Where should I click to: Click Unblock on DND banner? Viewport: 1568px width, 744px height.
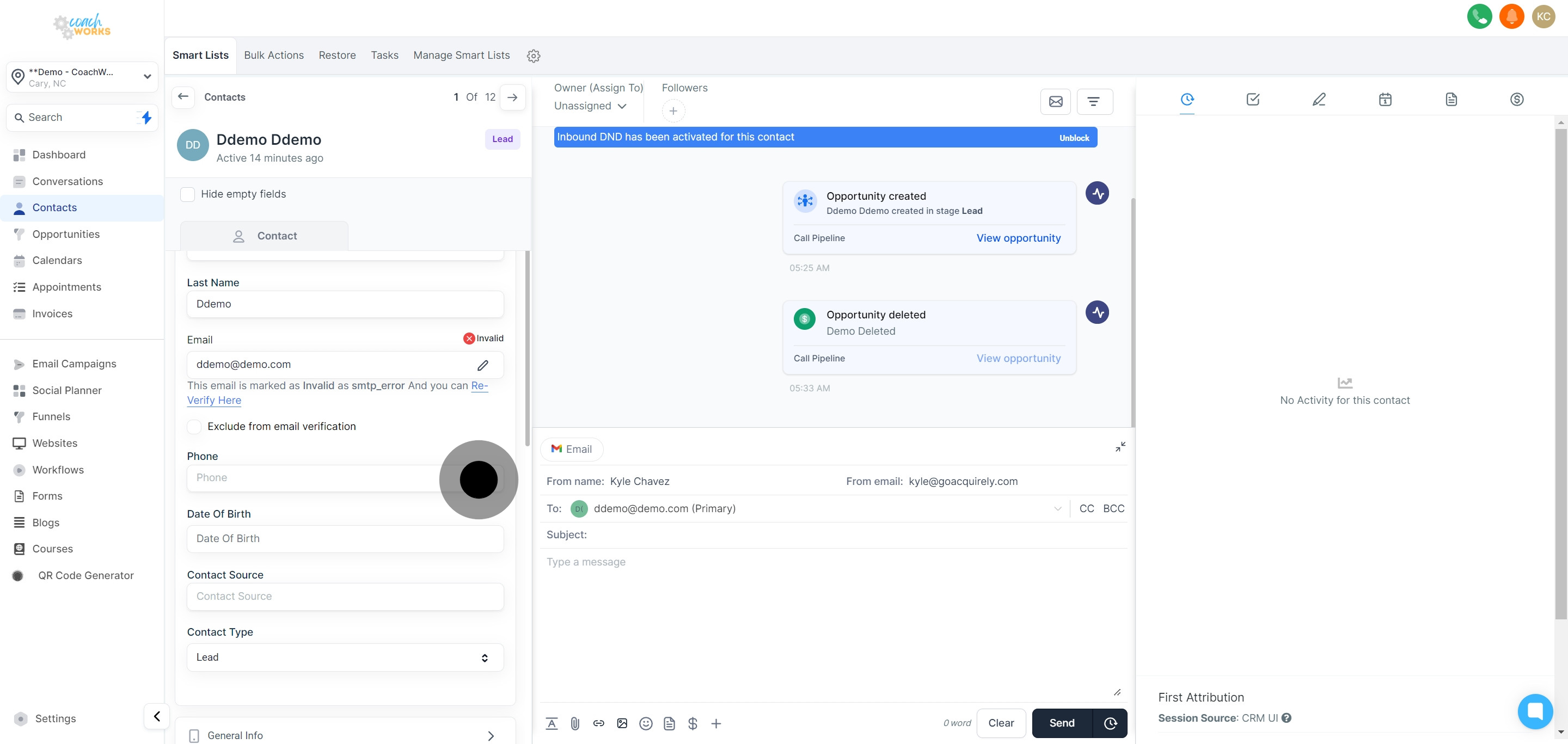(x=1074, y=138)
